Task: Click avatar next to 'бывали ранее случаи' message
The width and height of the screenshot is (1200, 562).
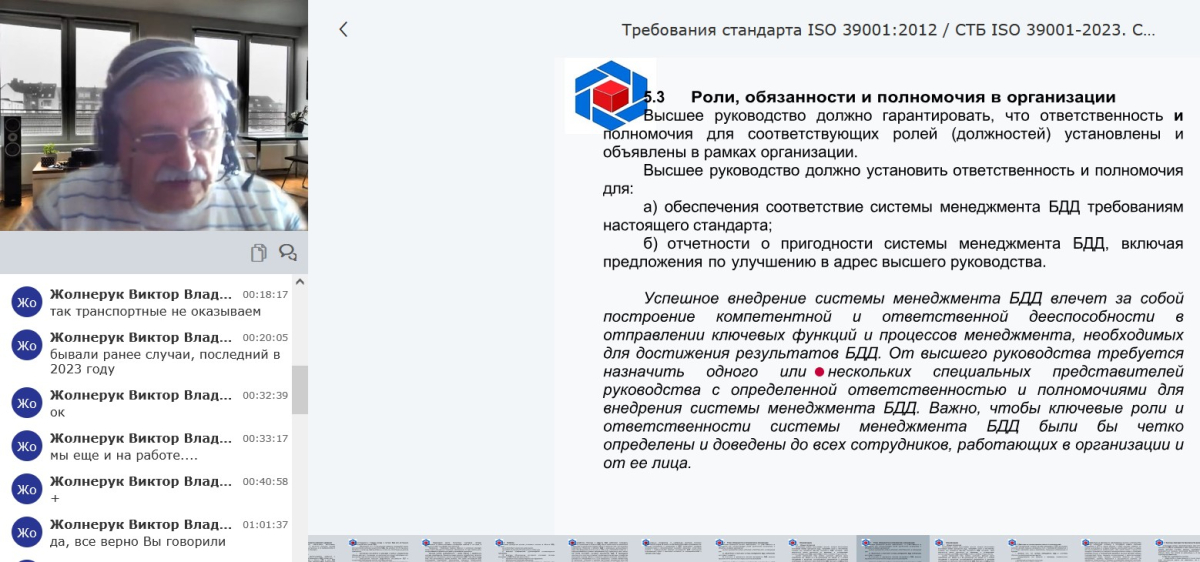Action: (27, 345)
